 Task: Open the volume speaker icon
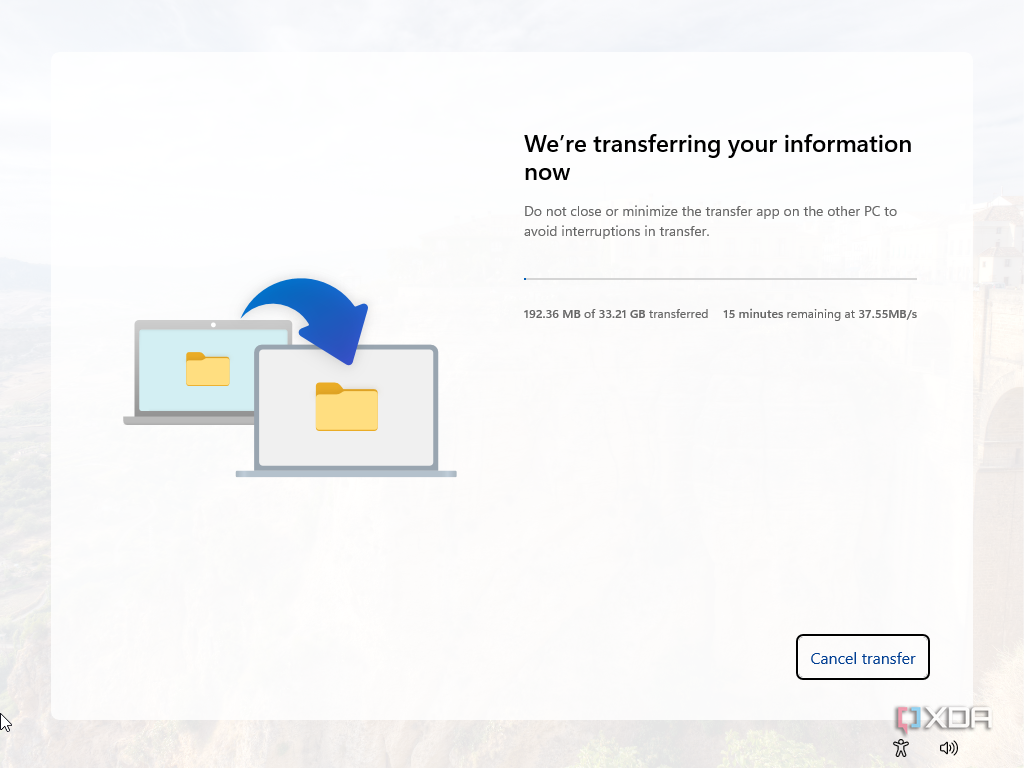pyautogui.click(x=948, y=748)
